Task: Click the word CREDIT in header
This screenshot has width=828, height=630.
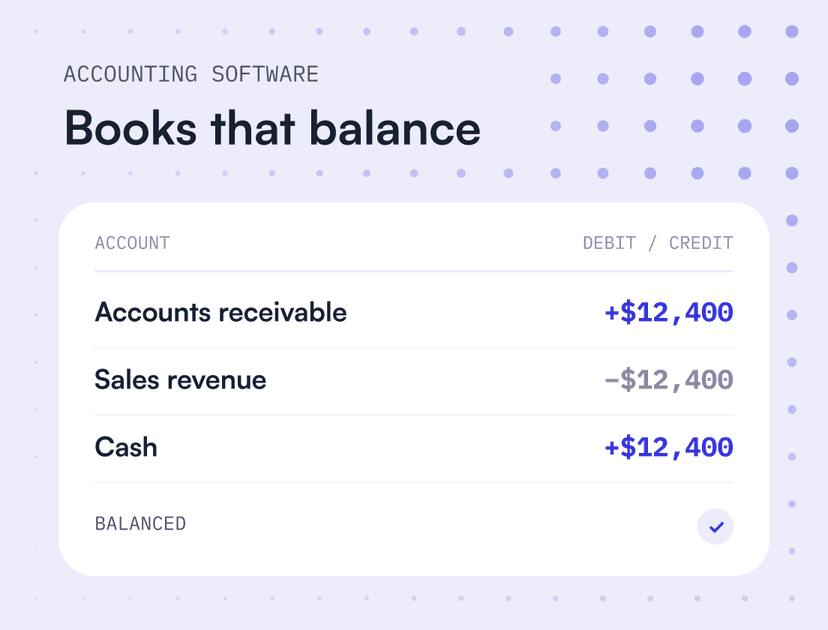Action: coord(701,243)
